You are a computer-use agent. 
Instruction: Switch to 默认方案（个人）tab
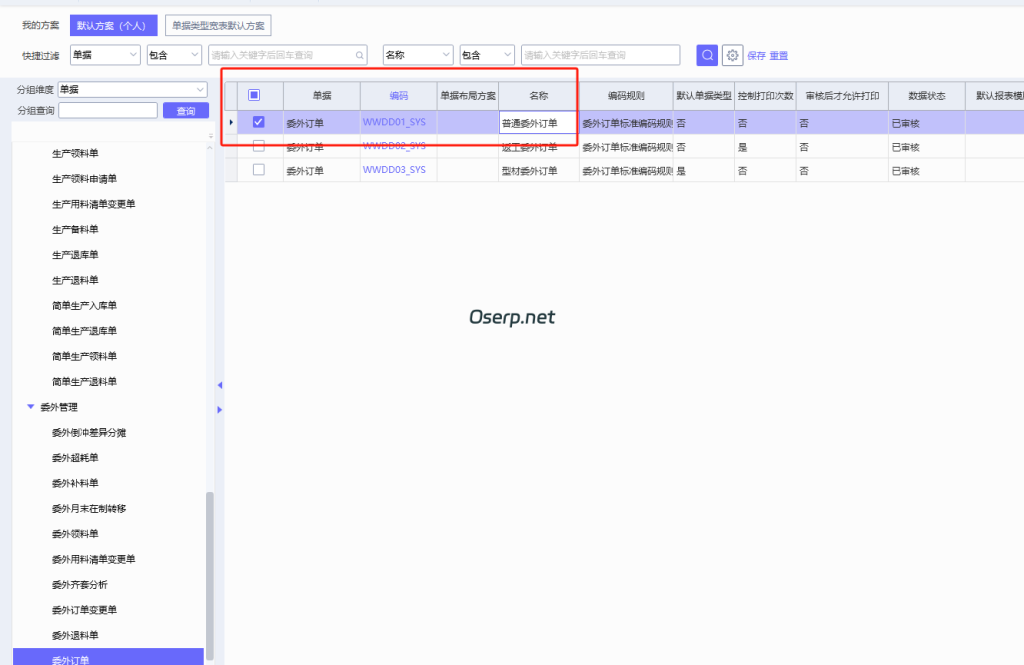[x=115, y=25]
